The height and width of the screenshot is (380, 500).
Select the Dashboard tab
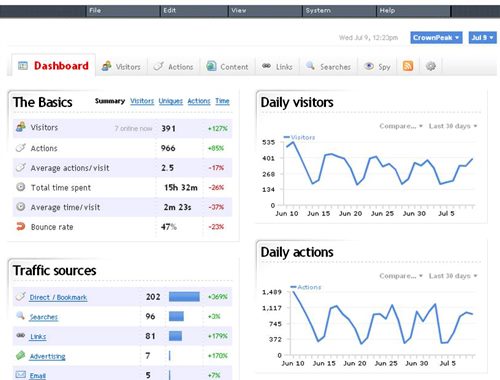53,65
